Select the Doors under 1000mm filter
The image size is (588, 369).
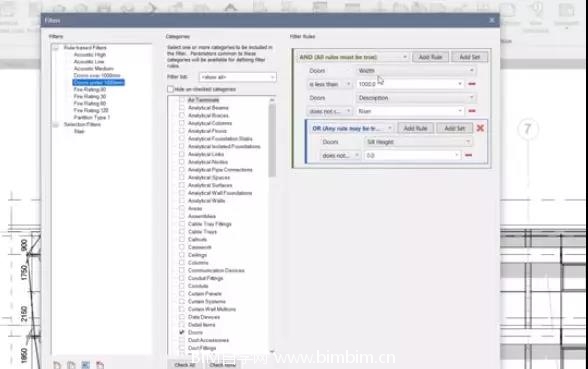pyautogui.click(x=98, y=82)
